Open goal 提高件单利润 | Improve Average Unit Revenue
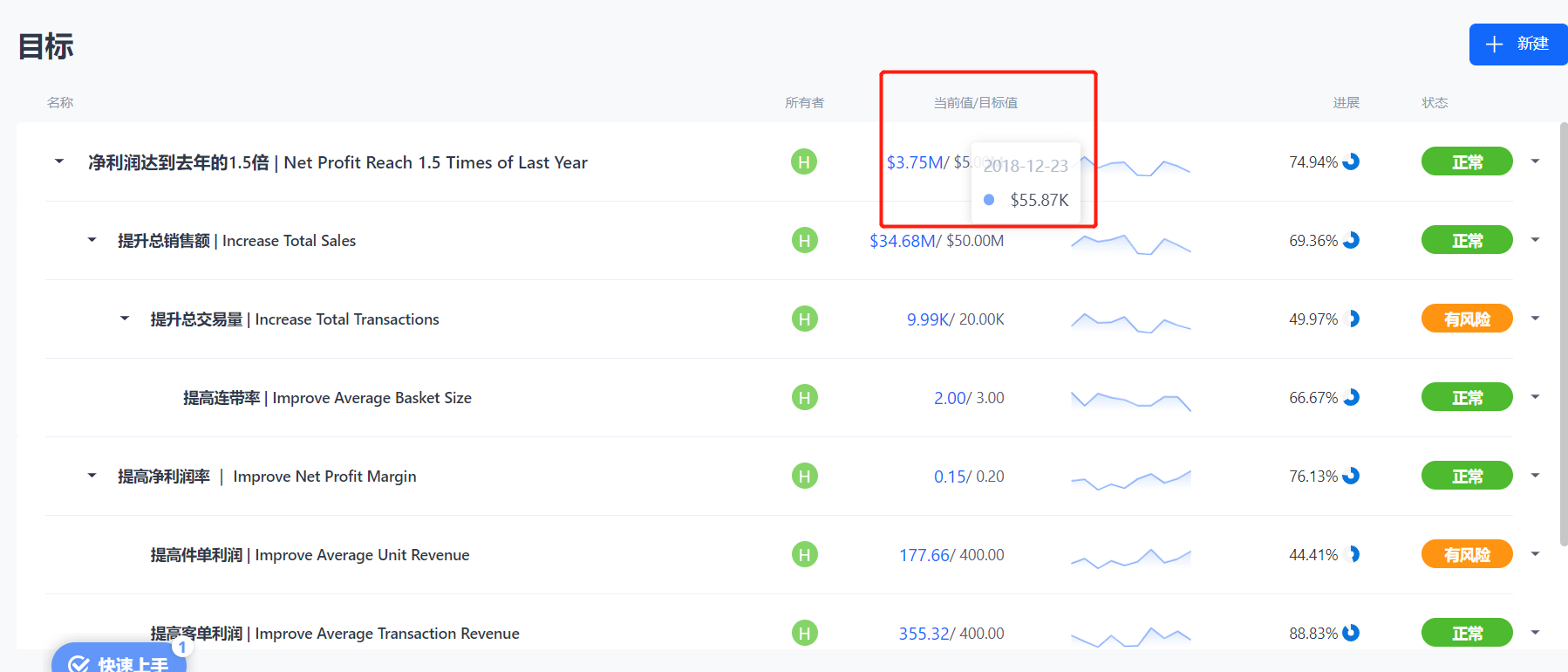This screenshot has width=1568, height=672. pyautogui.click(x=310, y=555)
